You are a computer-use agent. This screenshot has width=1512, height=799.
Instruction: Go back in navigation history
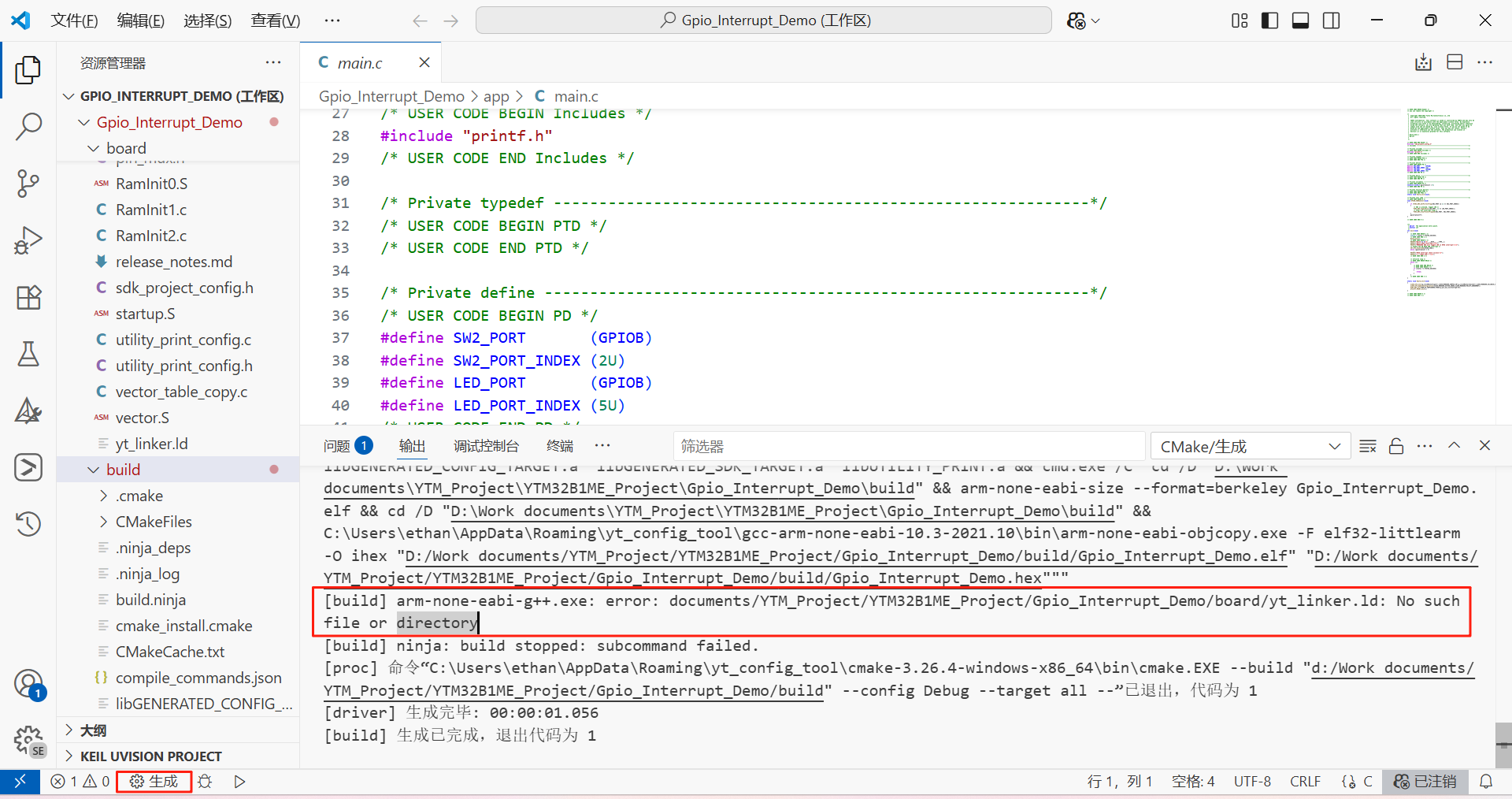click(420, 20)
